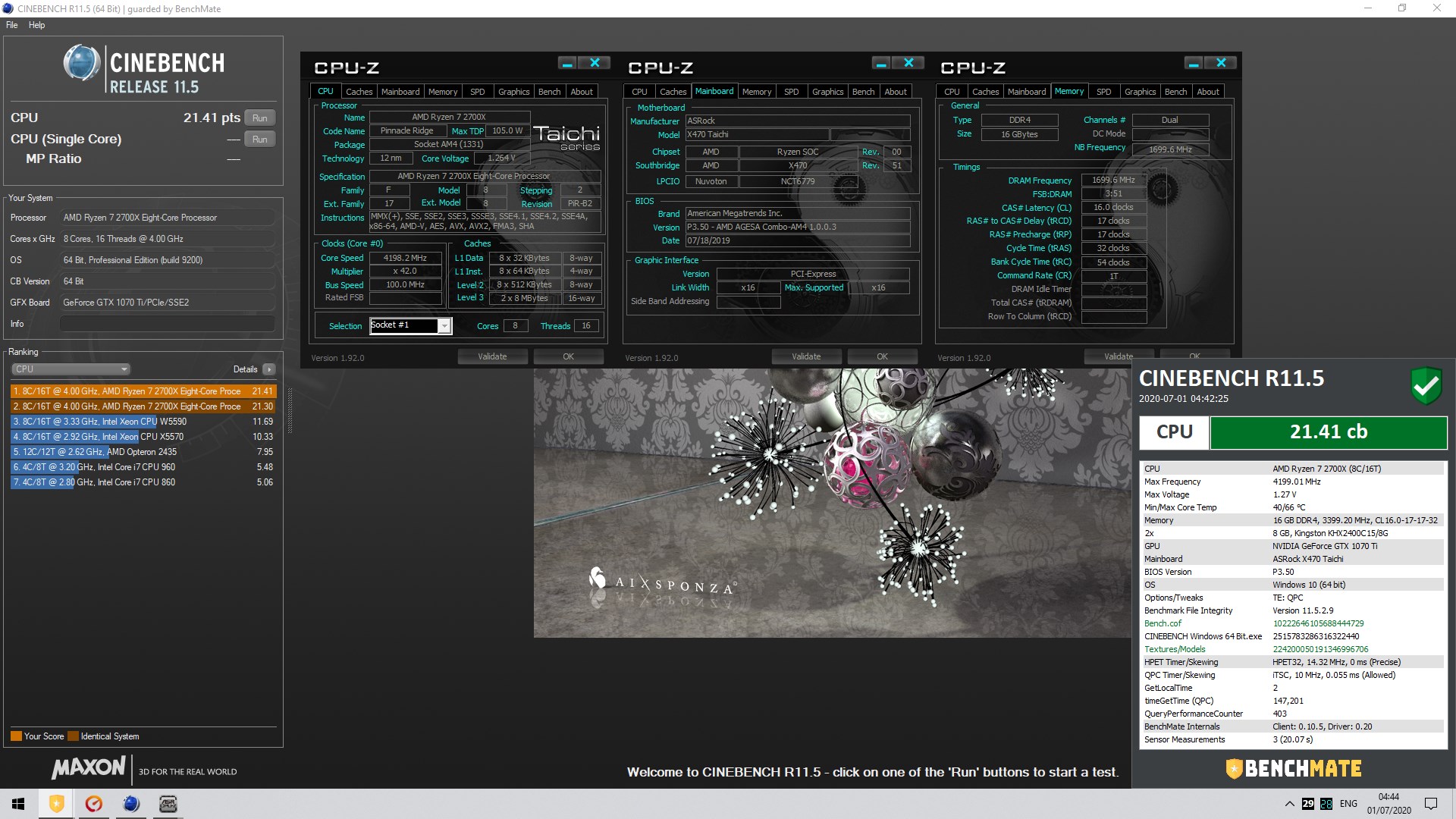Viewport: 1456px width, 819px height.
Task: Open Caches tab in Mainboard CPU-Z window
Action: pos(673,92)
